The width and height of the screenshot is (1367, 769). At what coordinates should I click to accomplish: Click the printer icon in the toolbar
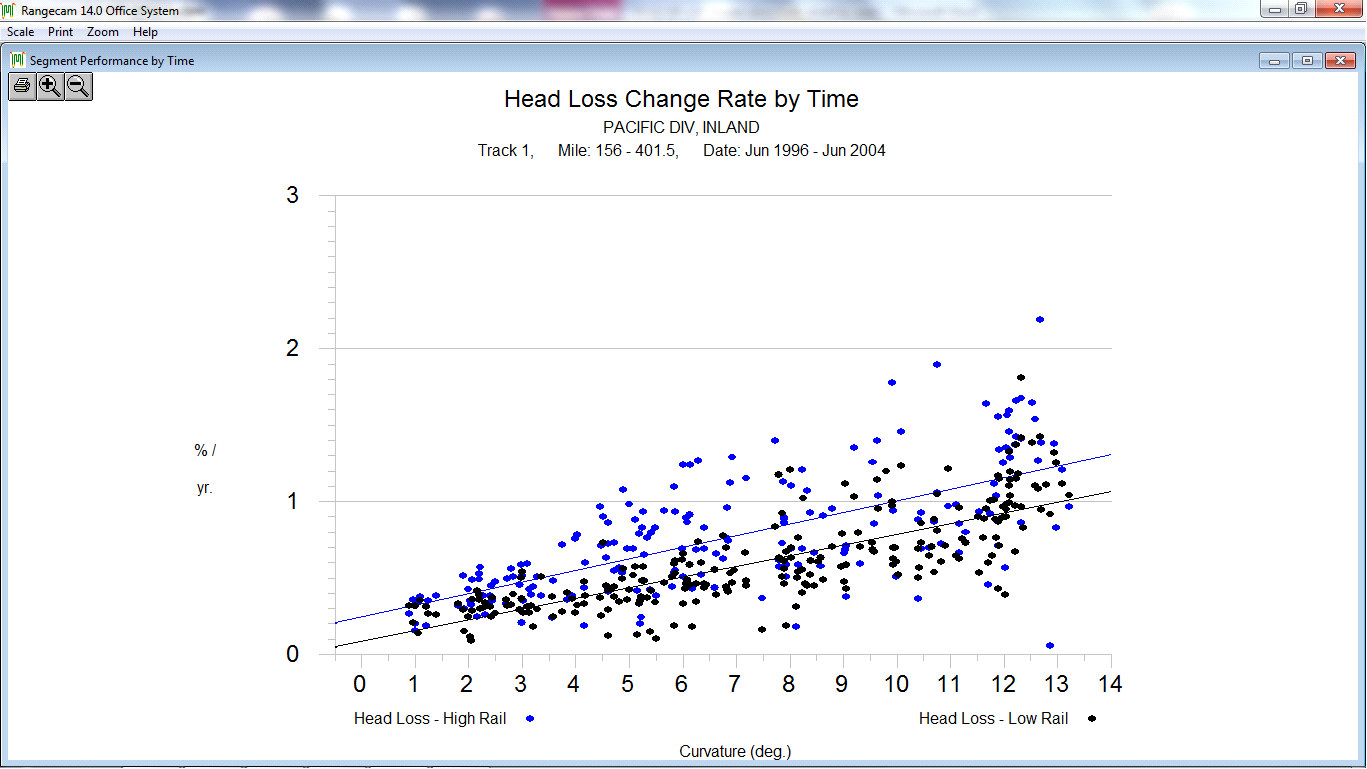pyautogui.click(x=22, y=86)
